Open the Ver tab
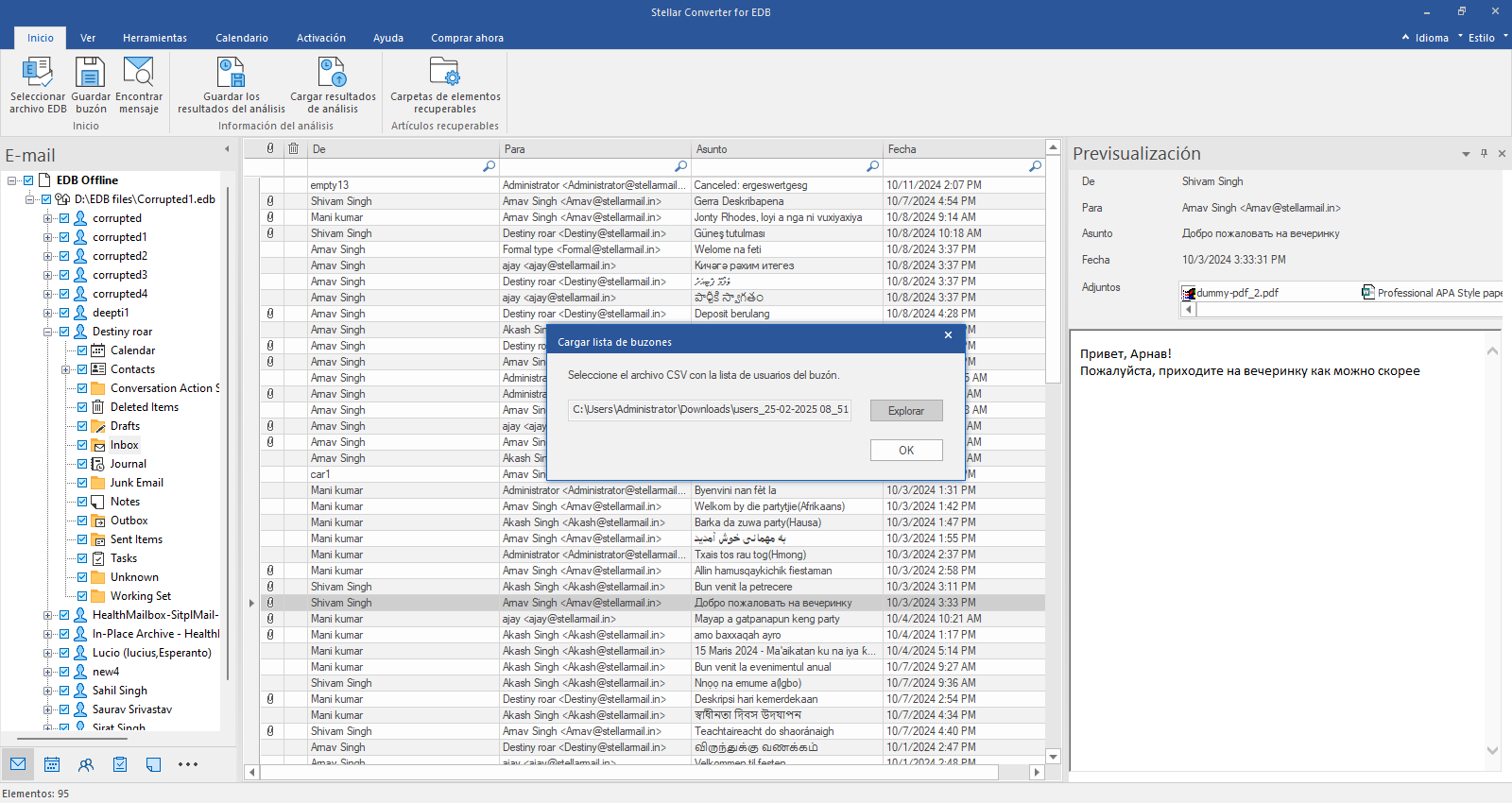The height and width of the screenshot is (803, 1512). tap(88, 38)
